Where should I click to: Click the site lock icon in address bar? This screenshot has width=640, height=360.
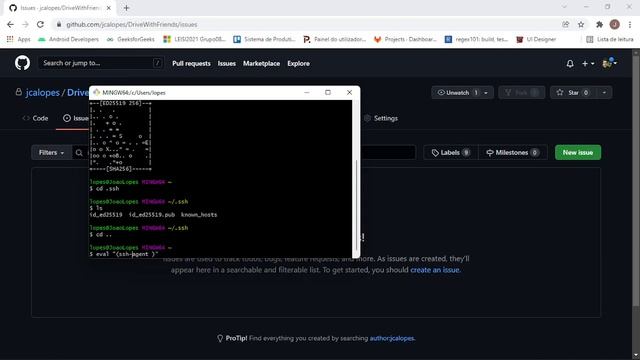click(x=59, y=24)
